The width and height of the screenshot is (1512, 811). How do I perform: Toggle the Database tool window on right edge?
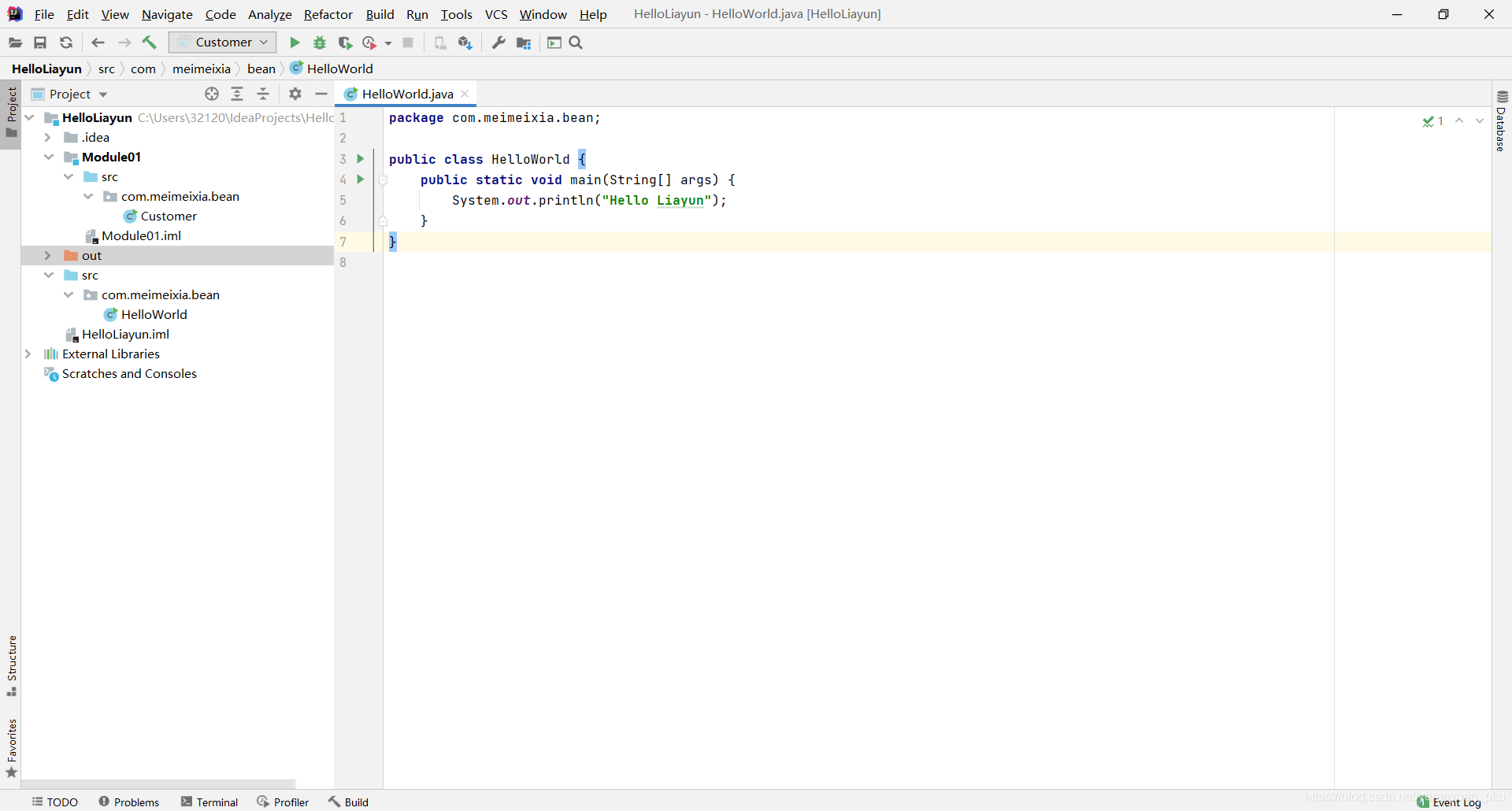pyautogui.click(x=1502, y=121)
